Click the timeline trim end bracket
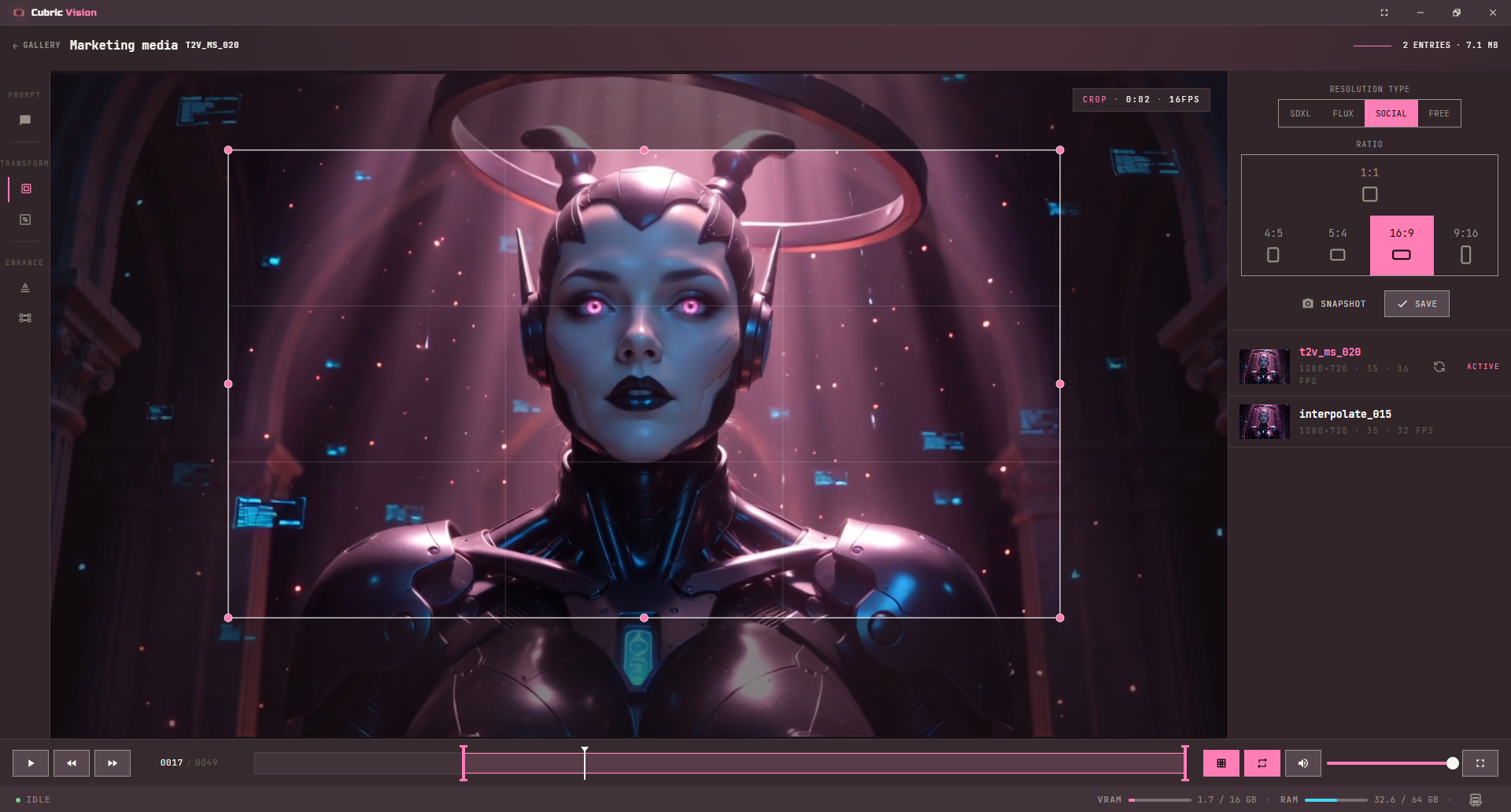 coord(1185,763)
